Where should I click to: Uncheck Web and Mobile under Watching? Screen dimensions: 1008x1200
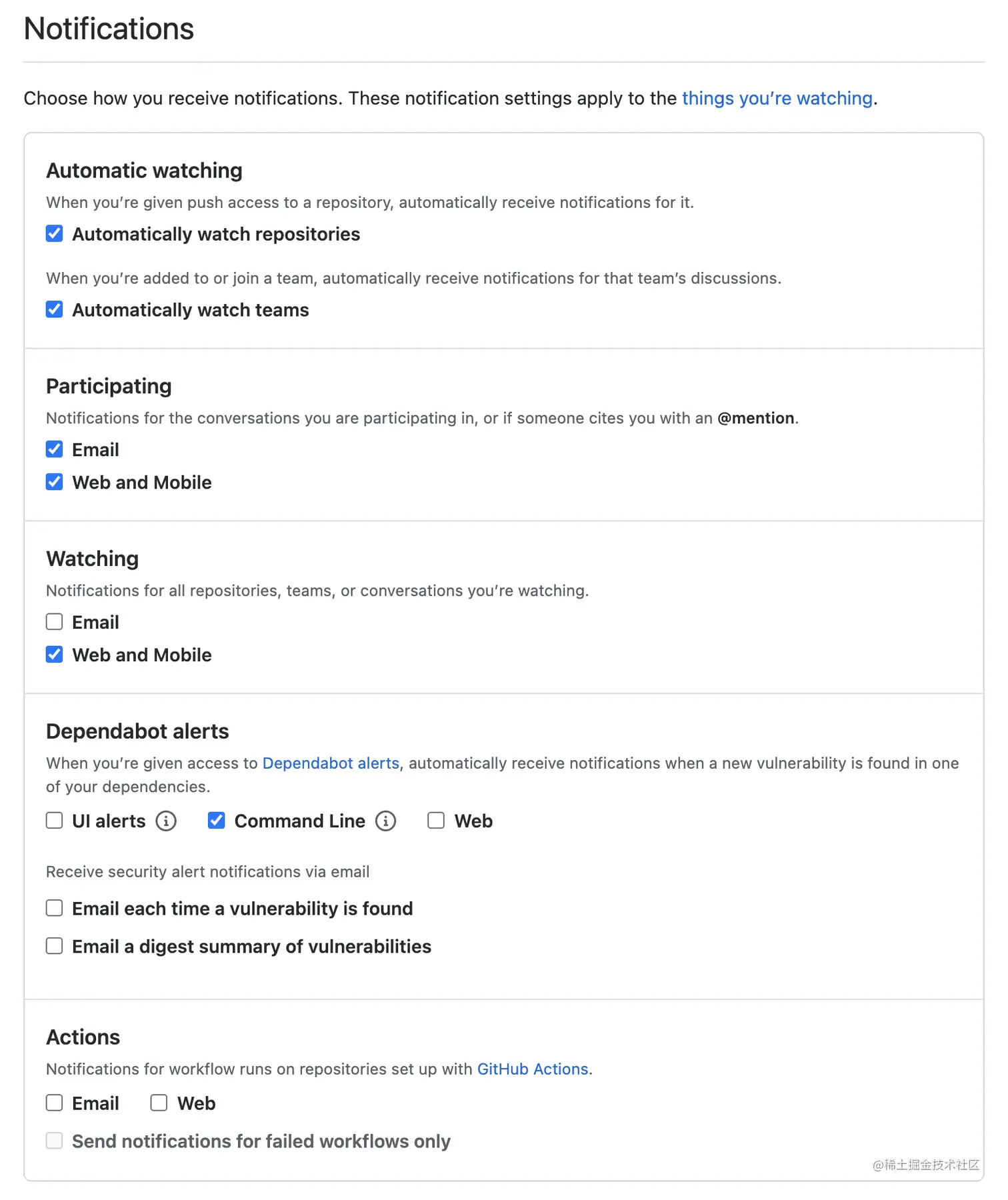(x=54, y=654)
